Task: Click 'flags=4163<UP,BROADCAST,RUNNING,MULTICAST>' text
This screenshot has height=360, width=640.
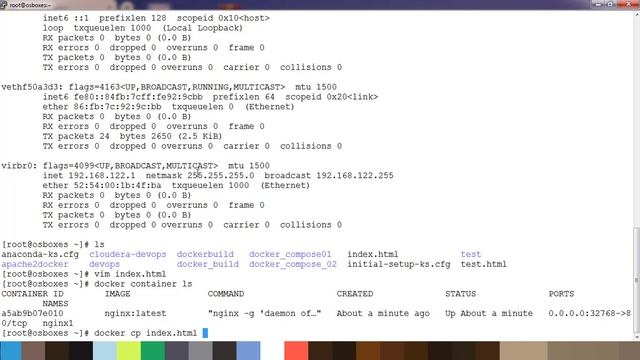Action: coord(177,87)
